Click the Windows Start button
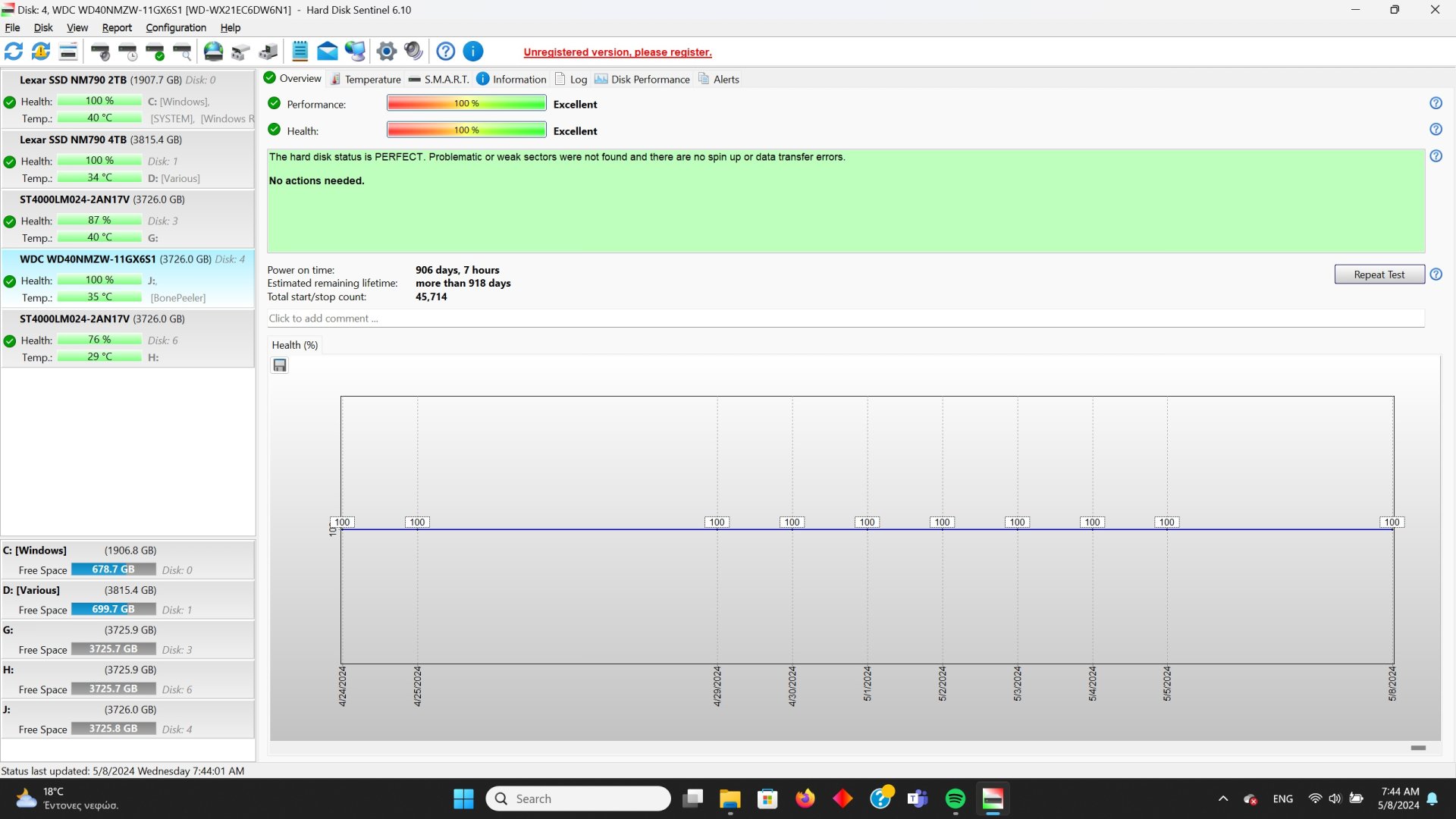This screenshot has width=1456, height=819. (x=463, y=799)
